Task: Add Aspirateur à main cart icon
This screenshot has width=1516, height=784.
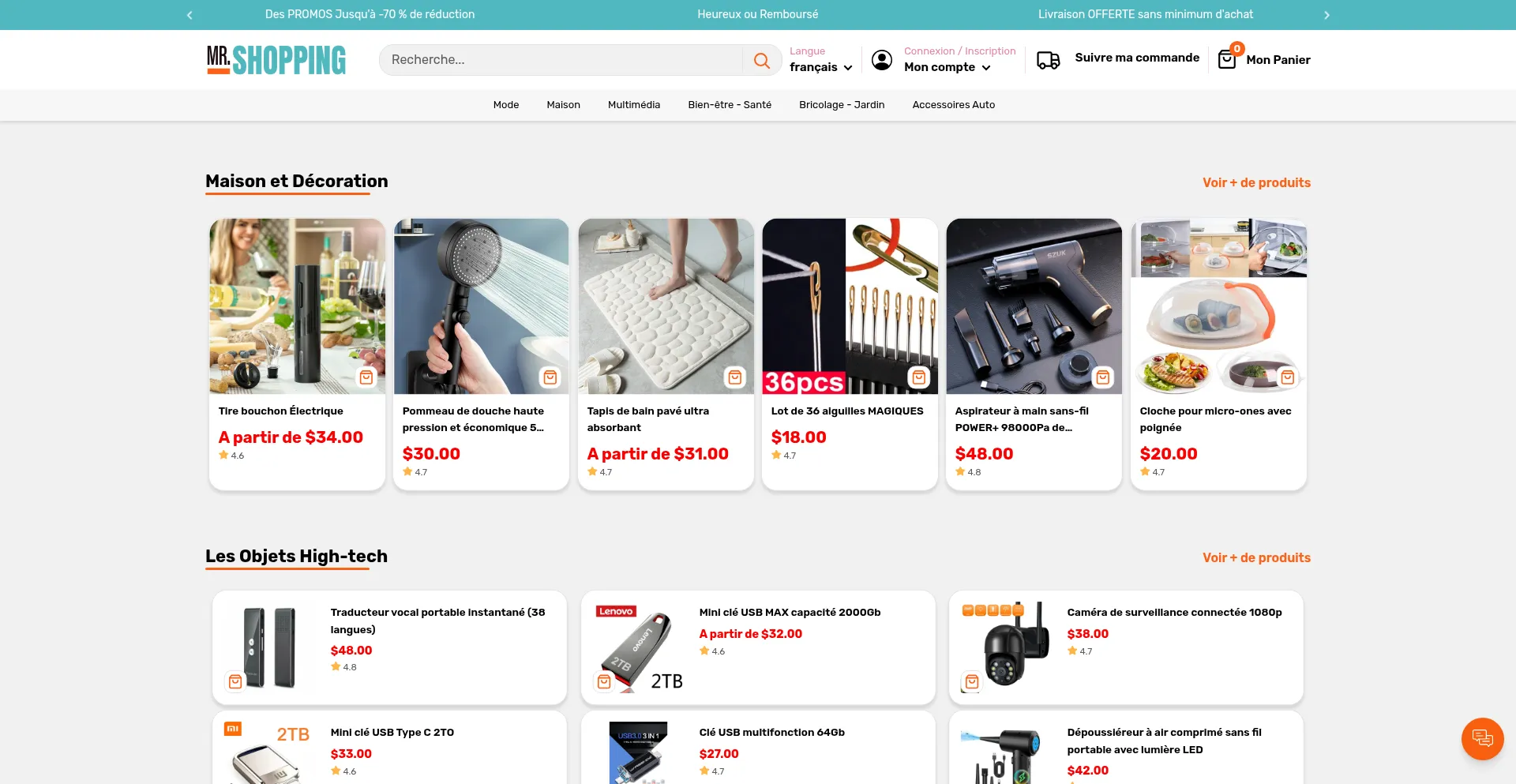Action: click(x=1103, y=377)
